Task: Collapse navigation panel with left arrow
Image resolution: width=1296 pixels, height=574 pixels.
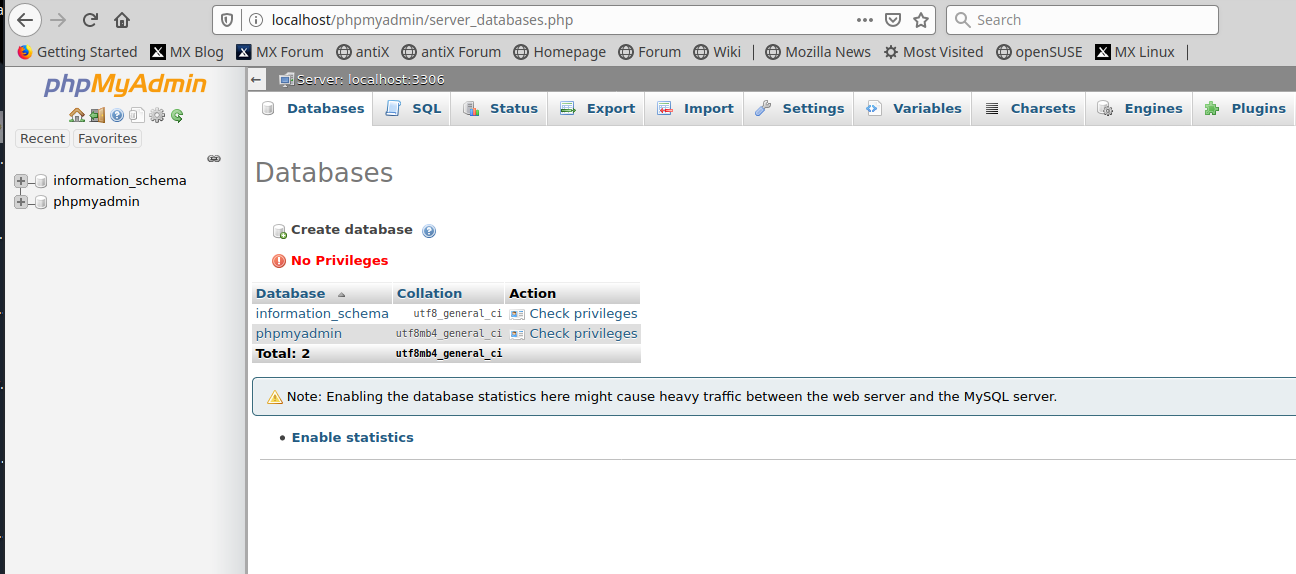Action: (257, 80)
